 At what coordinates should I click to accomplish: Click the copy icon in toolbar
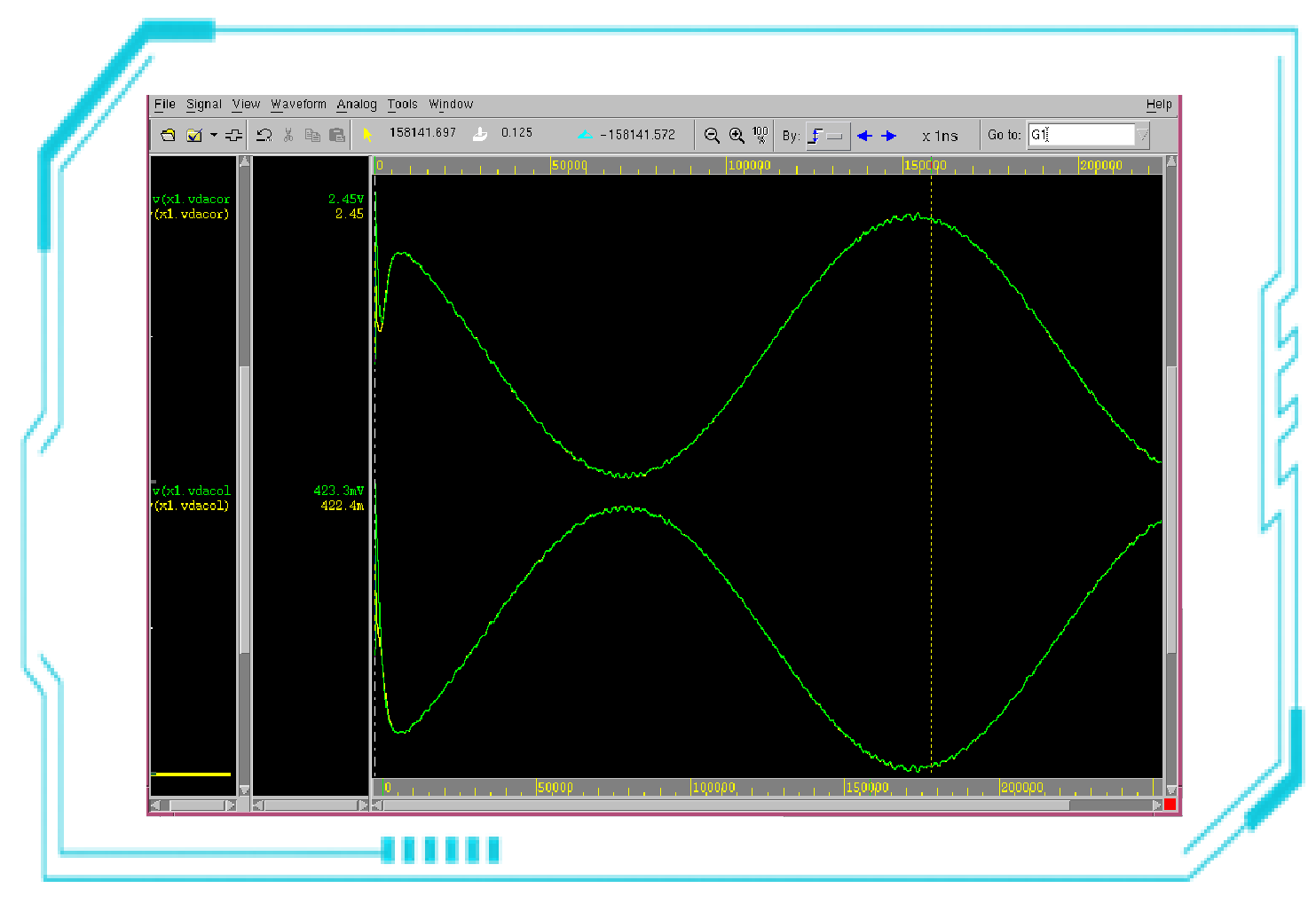312,135
